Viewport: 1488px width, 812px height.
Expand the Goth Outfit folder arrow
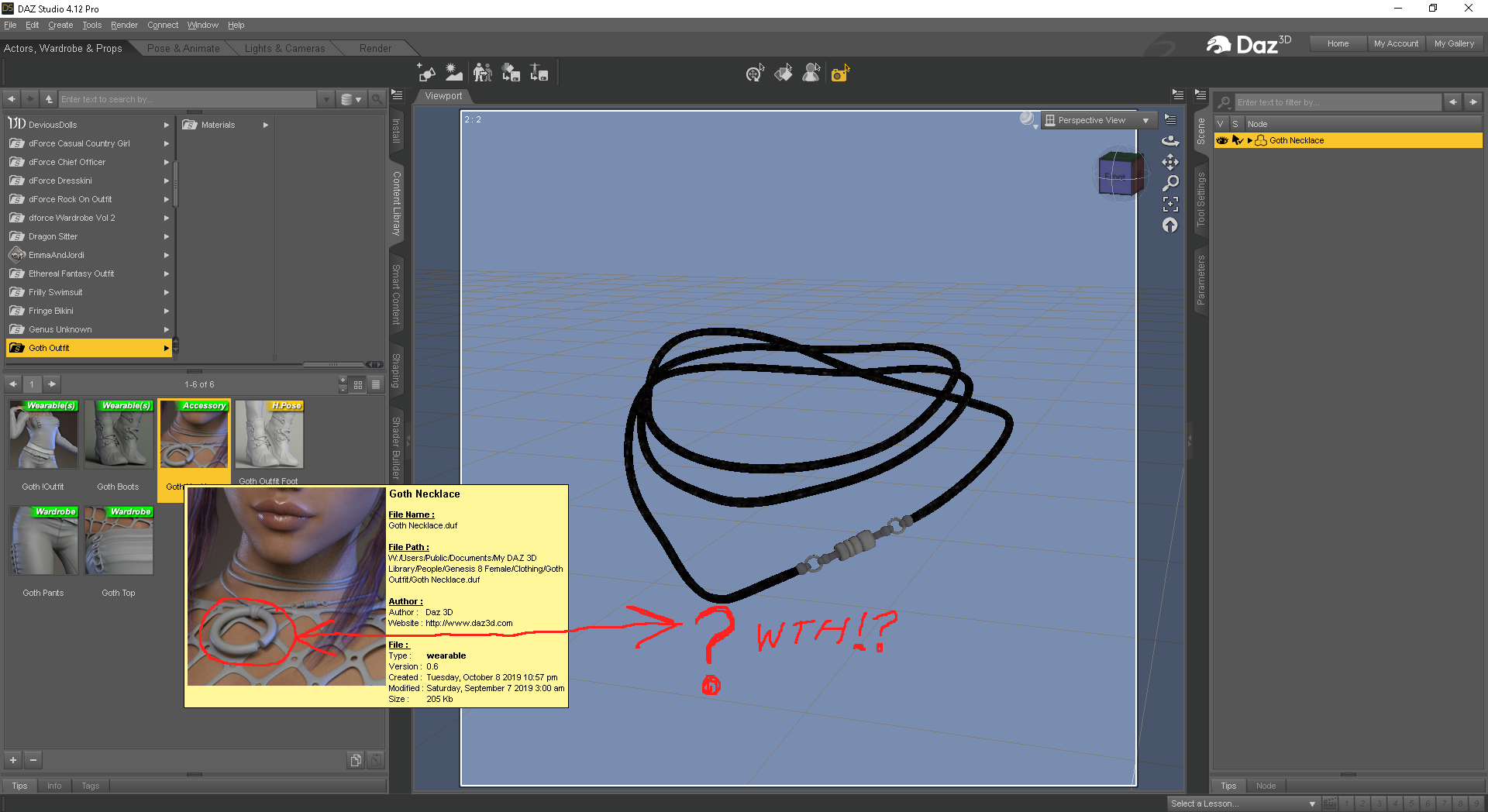(x=166, y=348)
